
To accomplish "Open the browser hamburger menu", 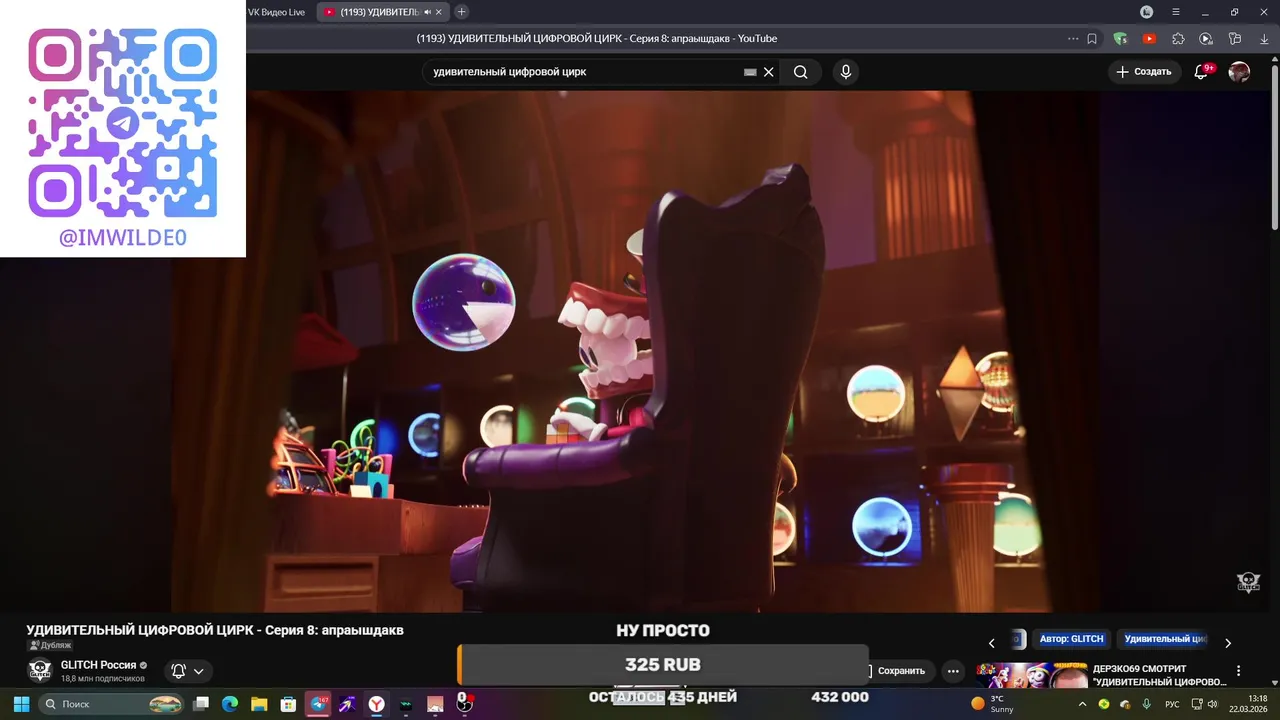I will [1176, 12].
